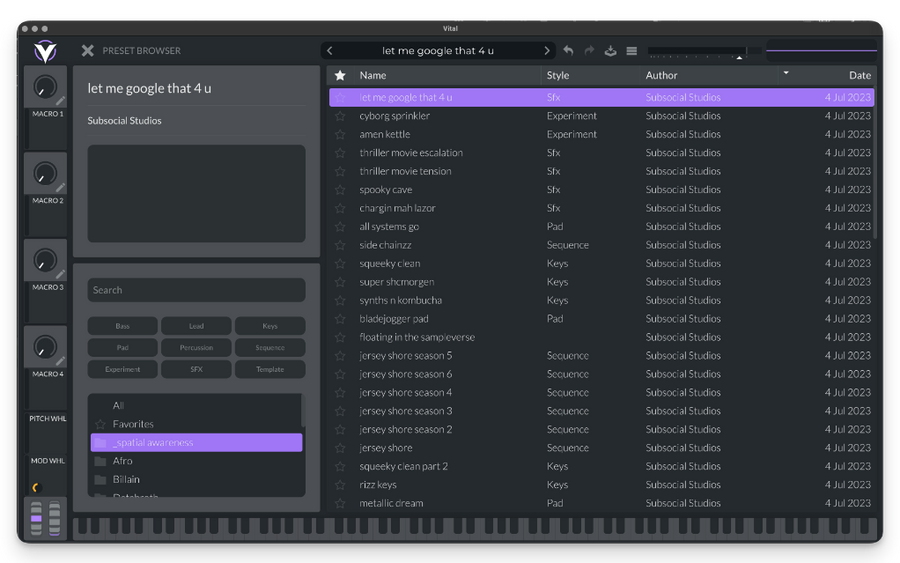Image resolution: width=900 pixels, height=563 pixels.
Task: Click the Macro 3 knob
Action: [x=45, y=261]
